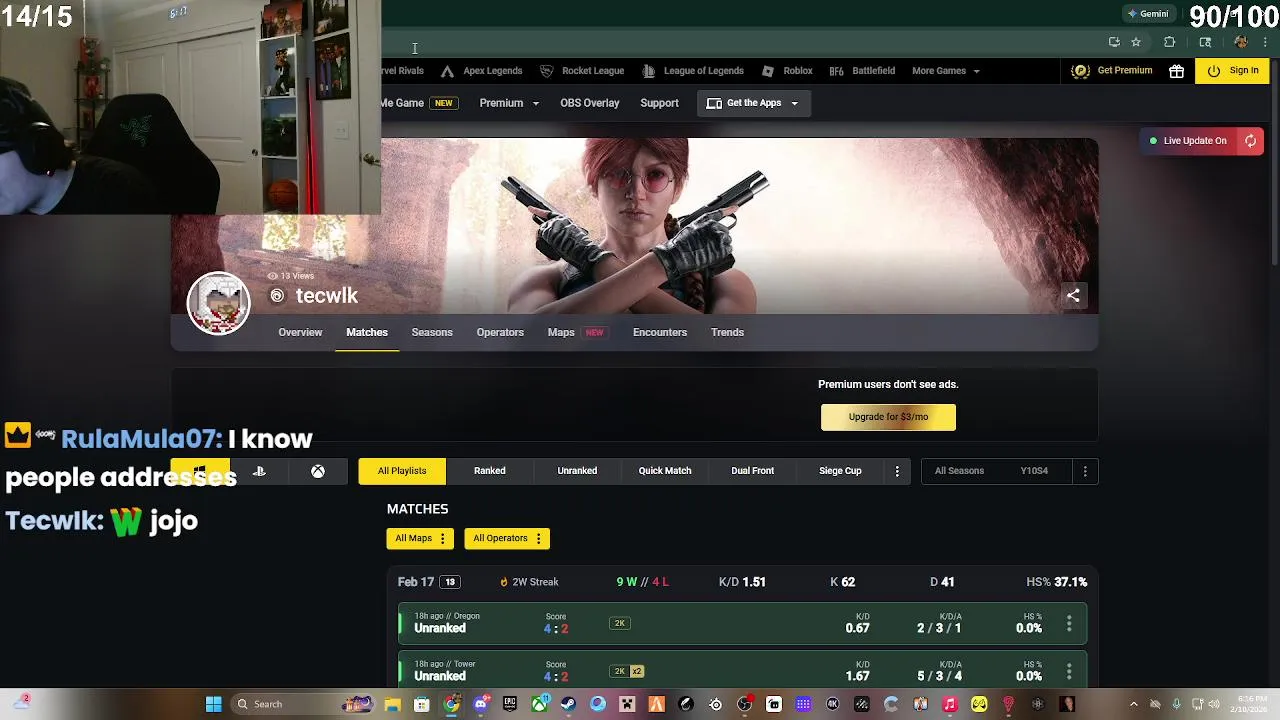
Task: Click the tecwlk profile avatar
Action: 218,302
